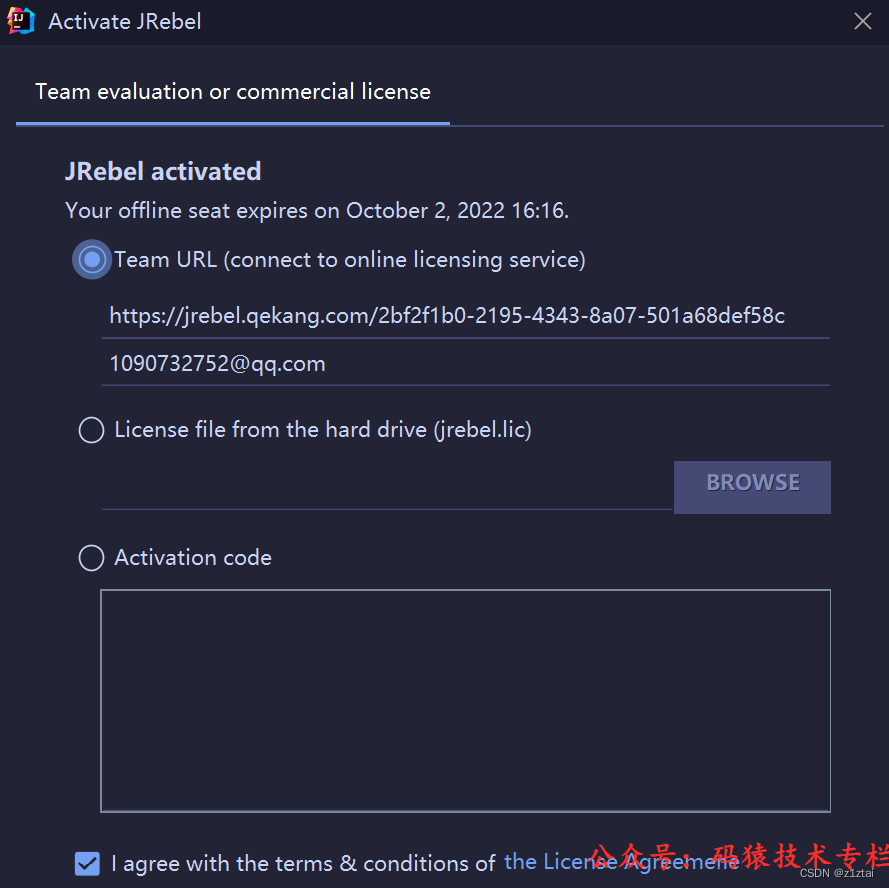This screenshot has height=888, width=889.
Task: Click the checkmark icon in the agree checkbox
Action: pyautogui.click(x=87, y=863)
